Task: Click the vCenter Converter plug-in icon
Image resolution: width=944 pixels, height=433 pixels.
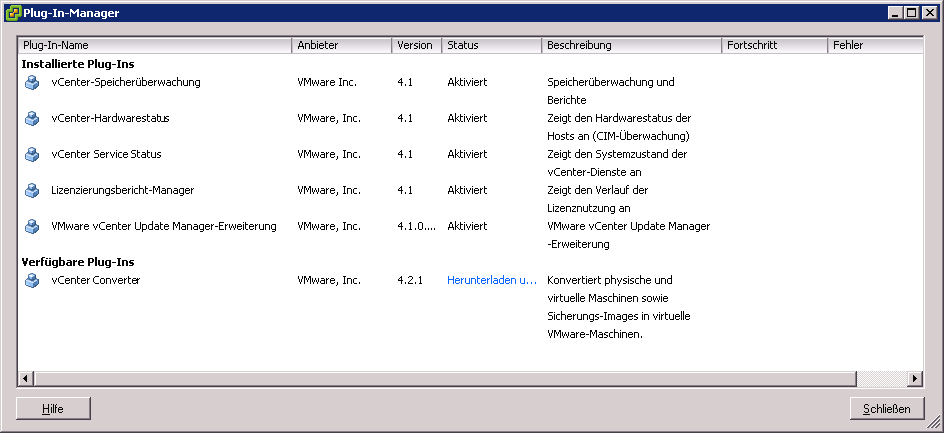Action: point(32,281)
